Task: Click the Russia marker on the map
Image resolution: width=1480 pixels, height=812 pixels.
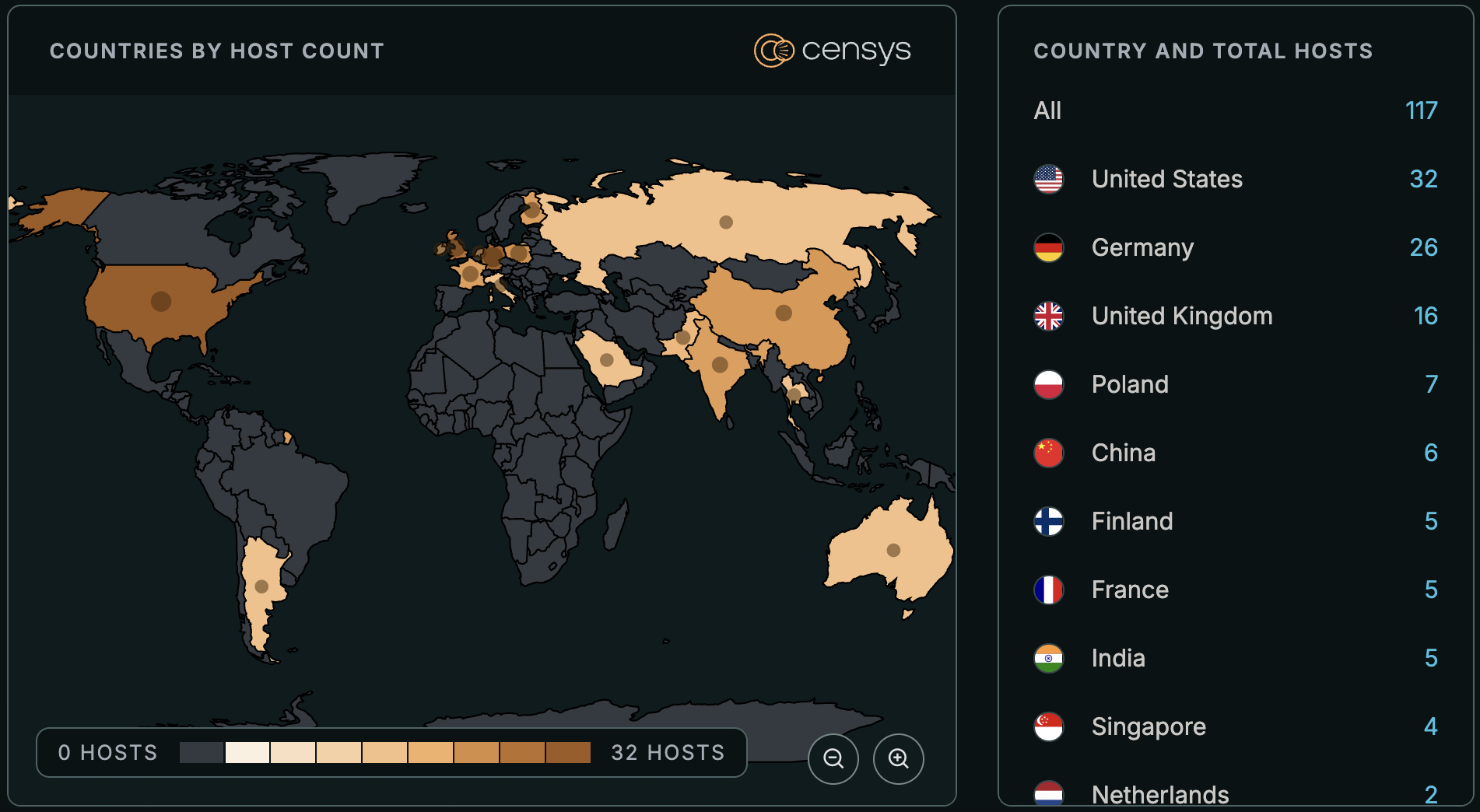Action: coord(726,222)
